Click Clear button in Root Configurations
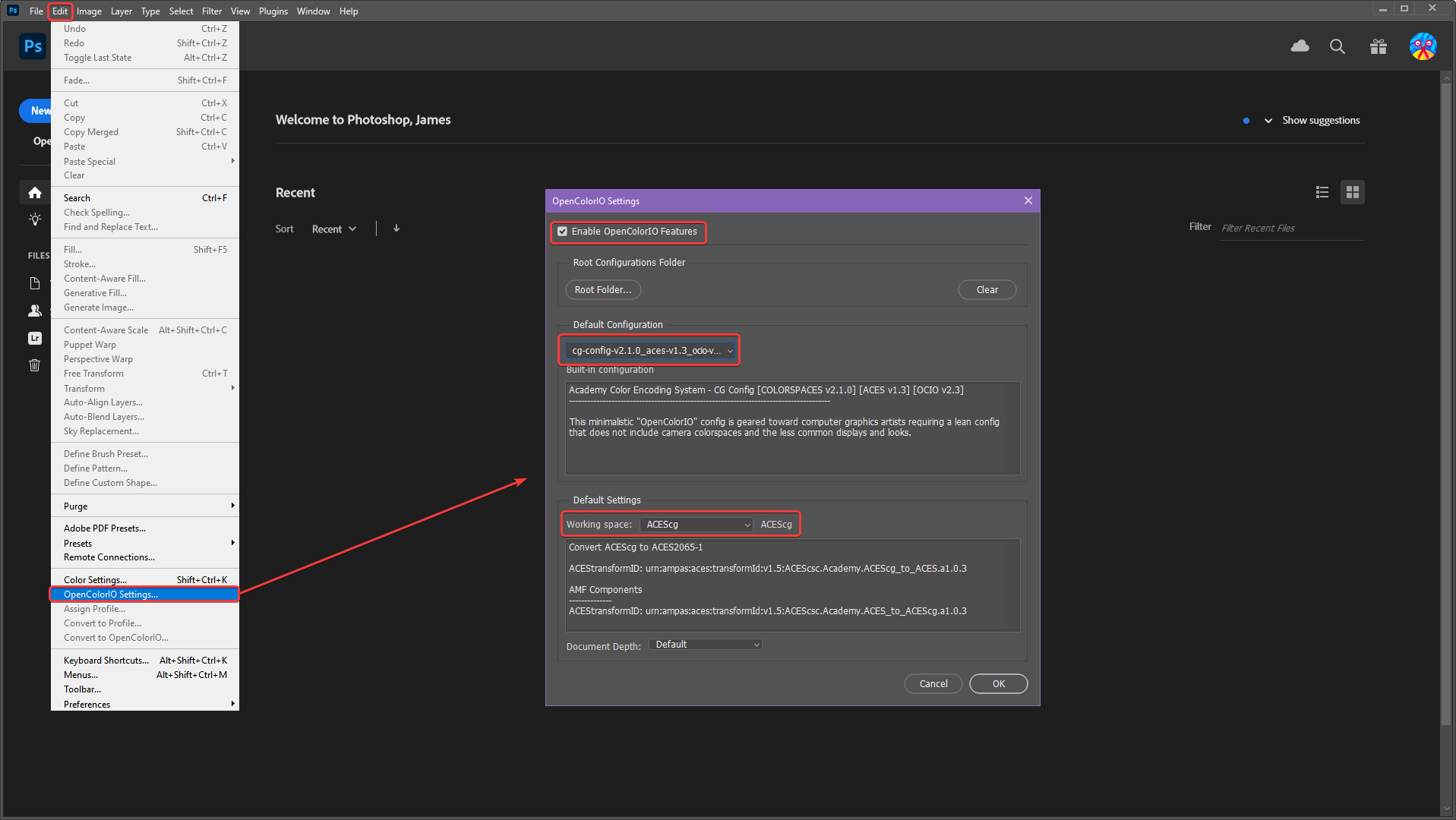This screenshot has width=1456, height=820. (987, 290)
